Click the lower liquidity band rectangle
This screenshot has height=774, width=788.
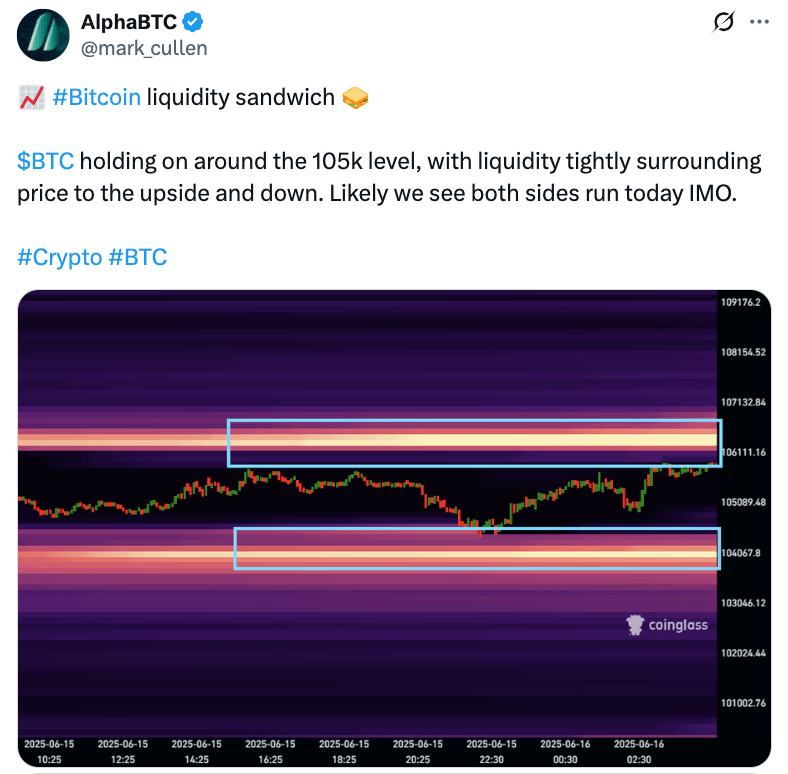coord(476,549)
